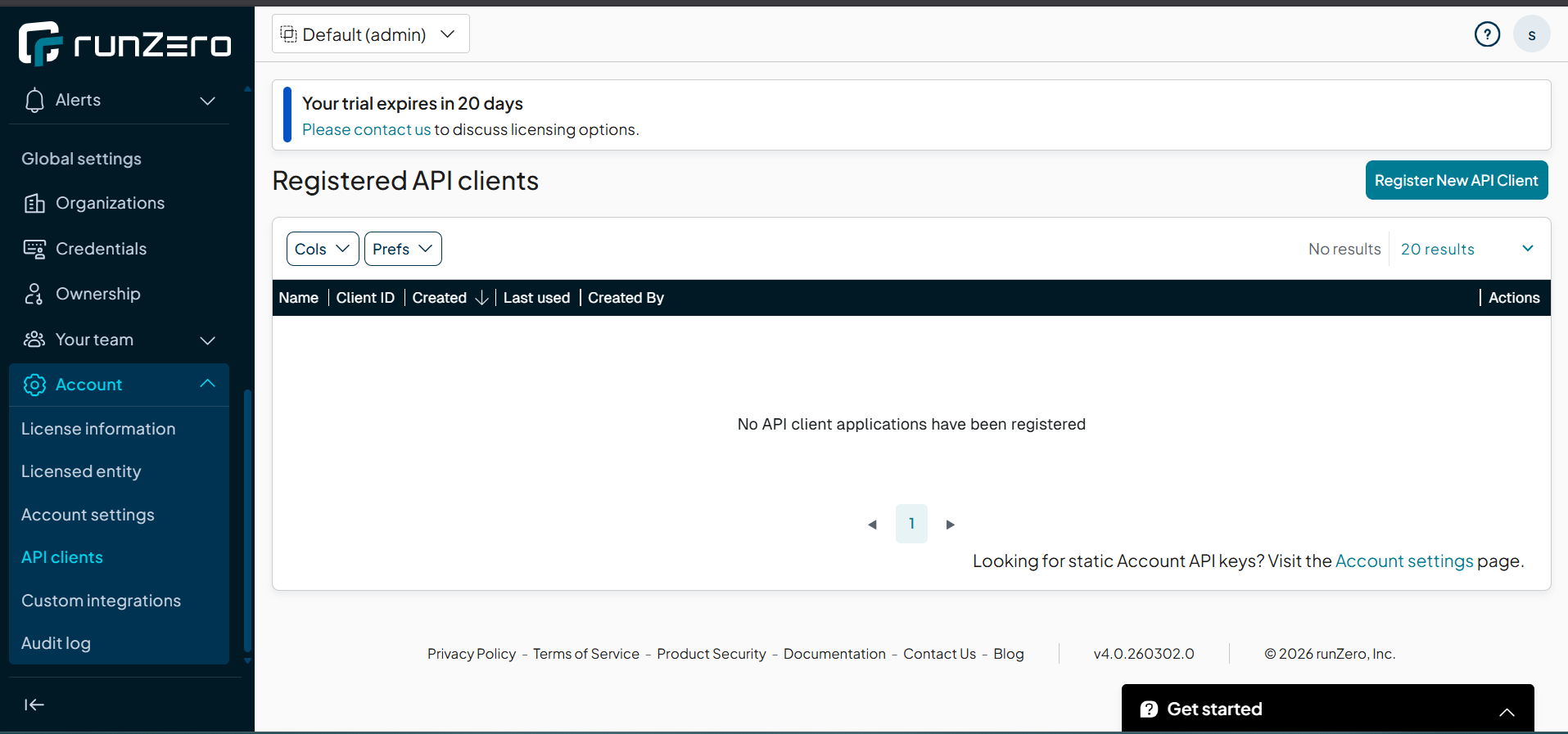Go to the previous page arrow
Image resolution: width=1568 pixels, height=734 pixels.
click(872, 525)
